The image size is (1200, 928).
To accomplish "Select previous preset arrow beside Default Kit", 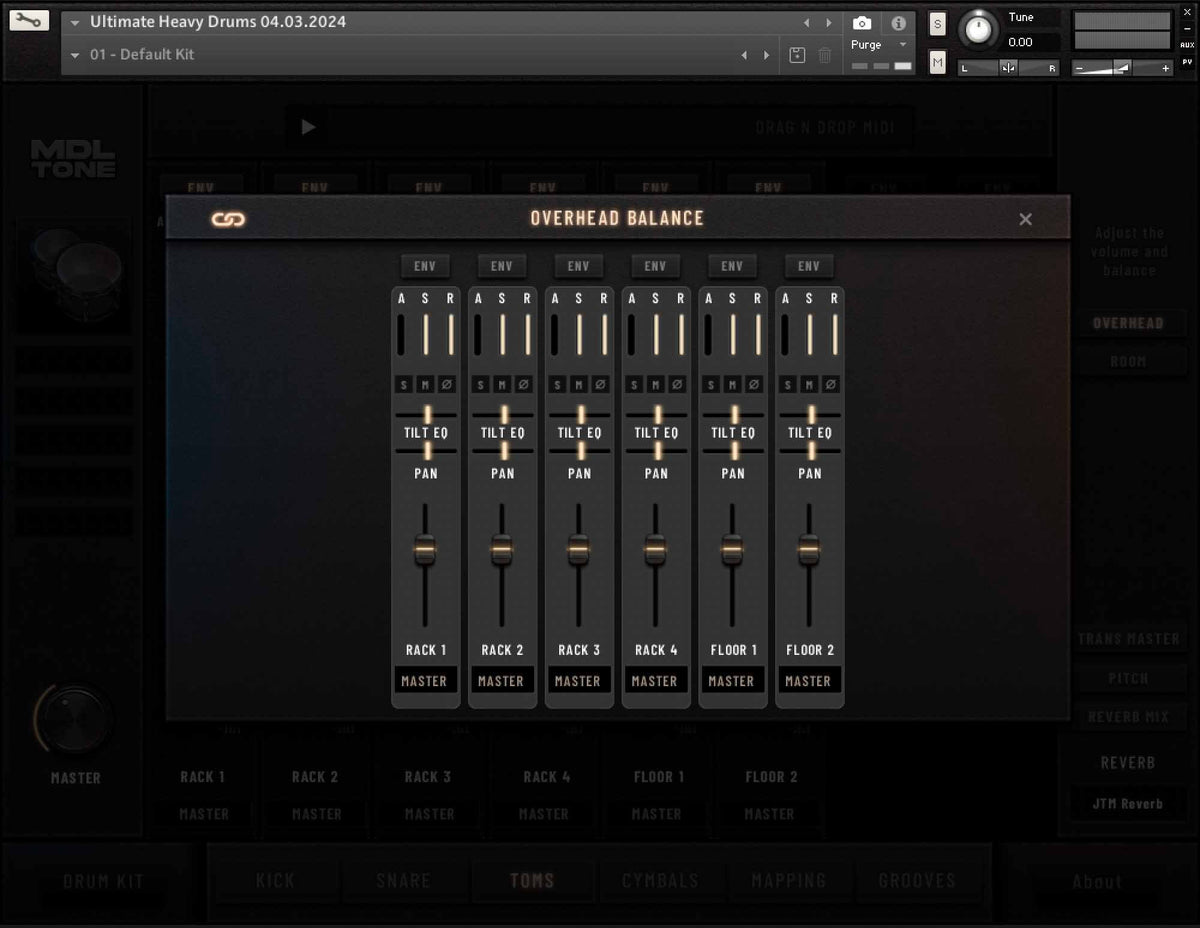I will pyautogui.click(x=744, y=55).
